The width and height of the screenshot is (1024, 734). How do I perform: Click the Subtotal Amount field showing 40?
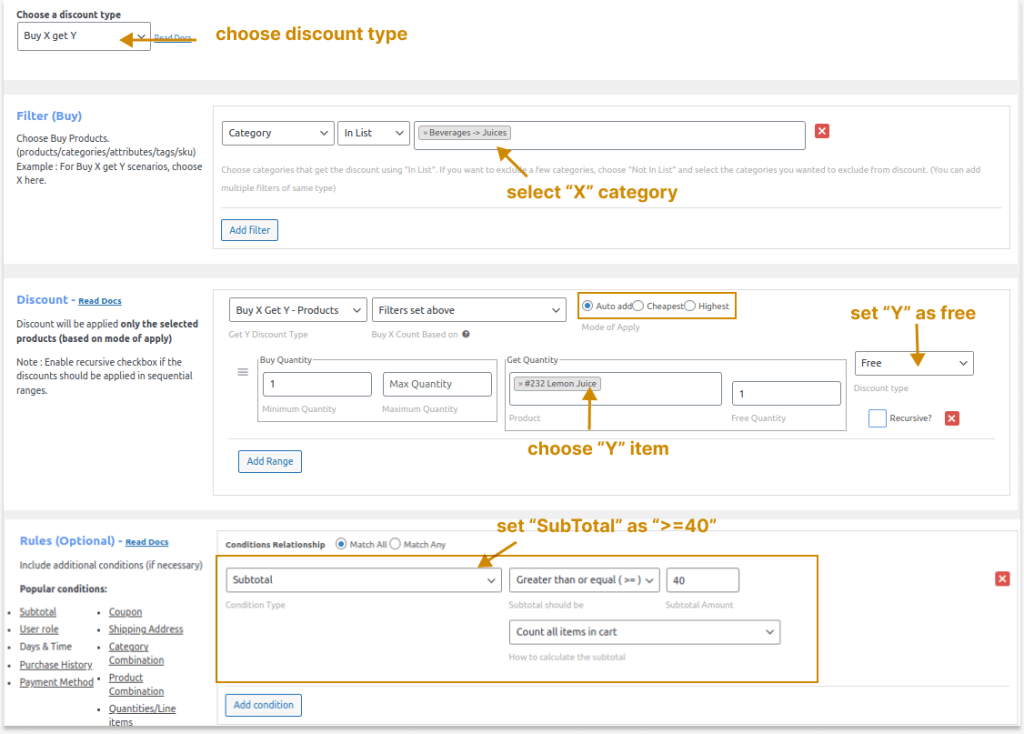pyautogui.click(x=702, y=579)
